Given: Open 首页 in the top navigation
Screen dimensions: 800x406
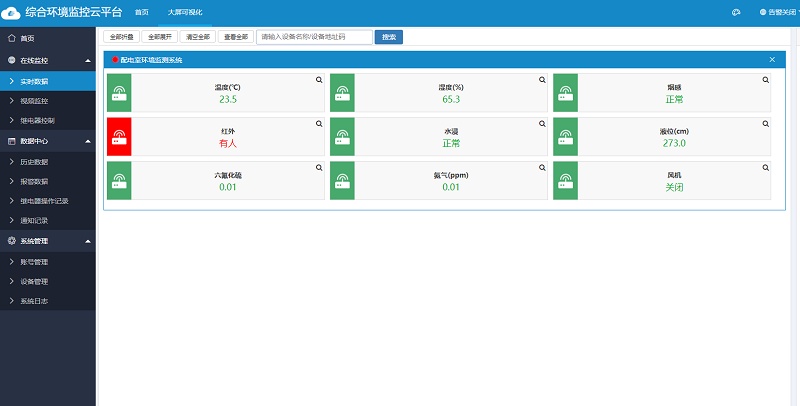Looking at the screenshot, I should [141, 12].
